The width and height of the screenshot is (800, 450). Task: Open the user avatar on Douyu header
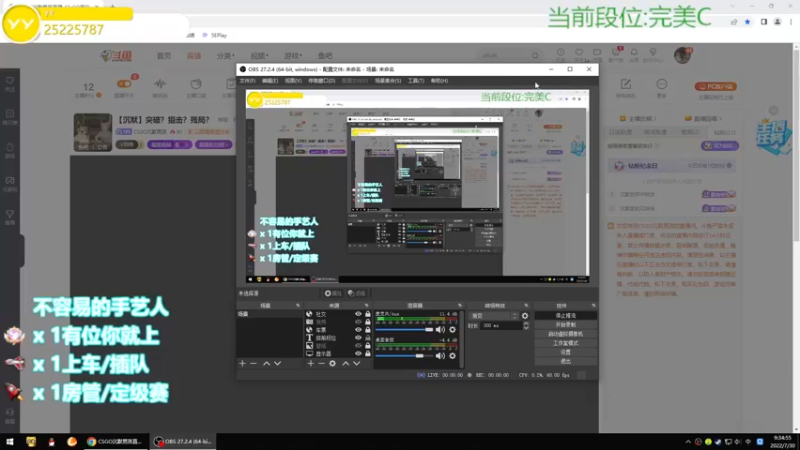[682, 55]
